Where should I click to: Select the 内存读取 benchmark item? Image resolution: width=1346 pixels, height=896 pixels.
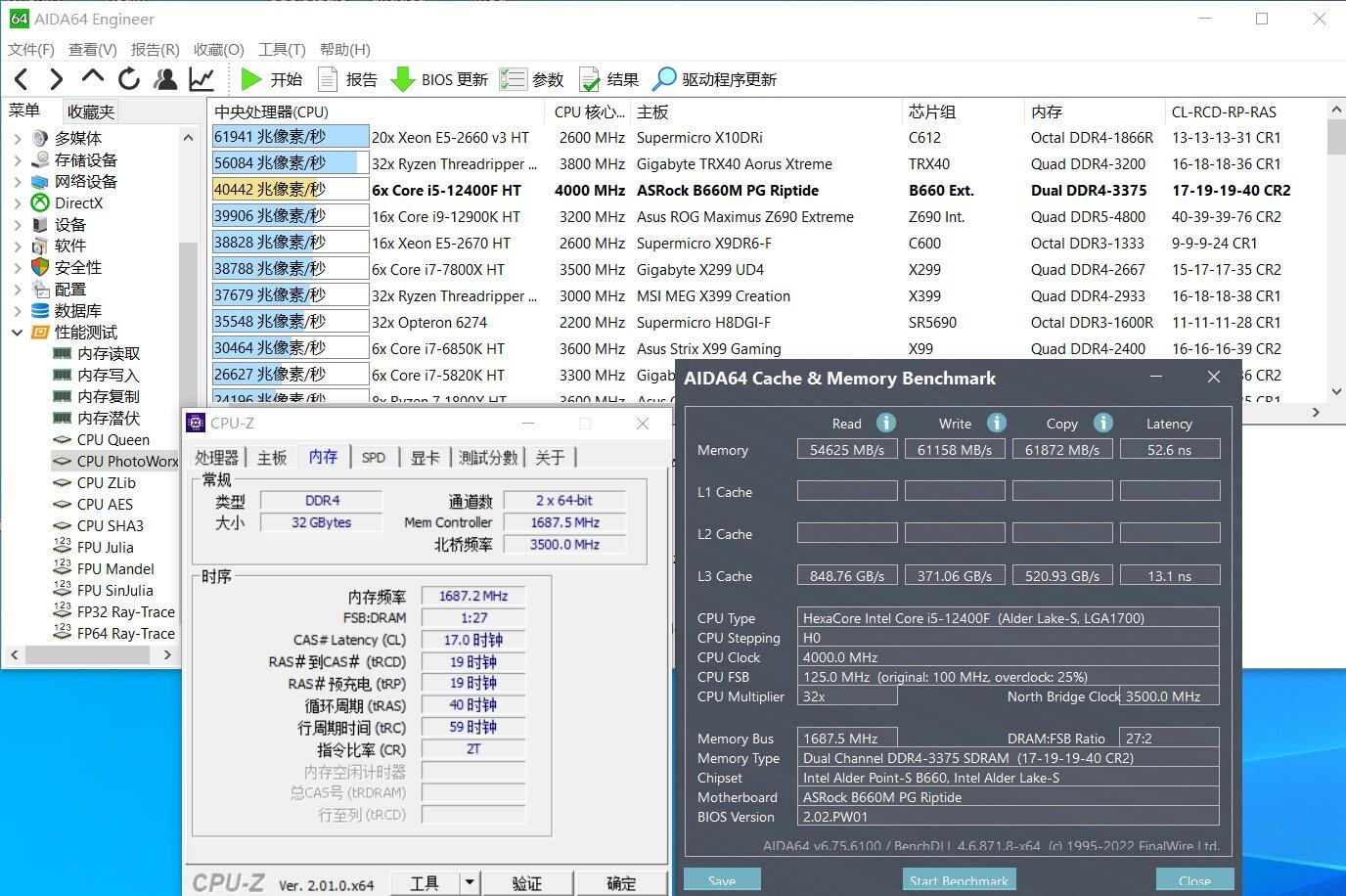tap(109, 353)
